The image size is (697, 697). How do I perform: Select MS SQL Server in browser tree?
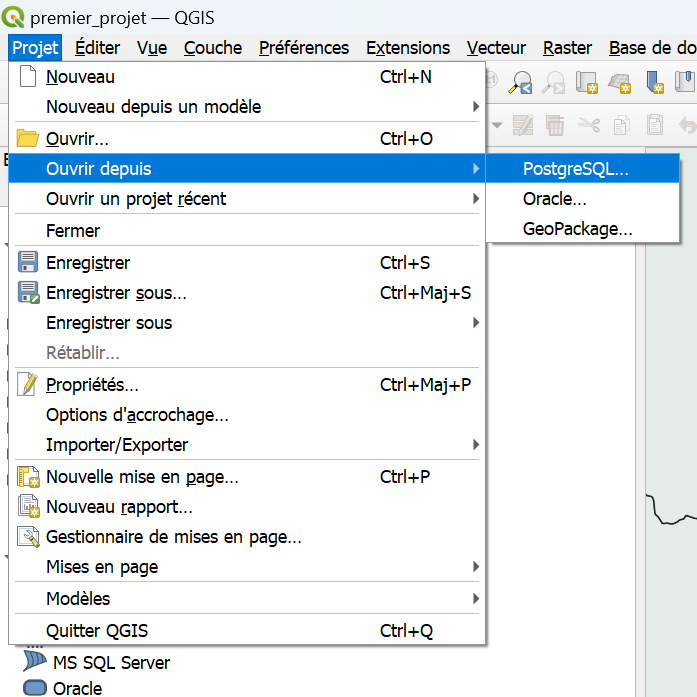point(111,662)
